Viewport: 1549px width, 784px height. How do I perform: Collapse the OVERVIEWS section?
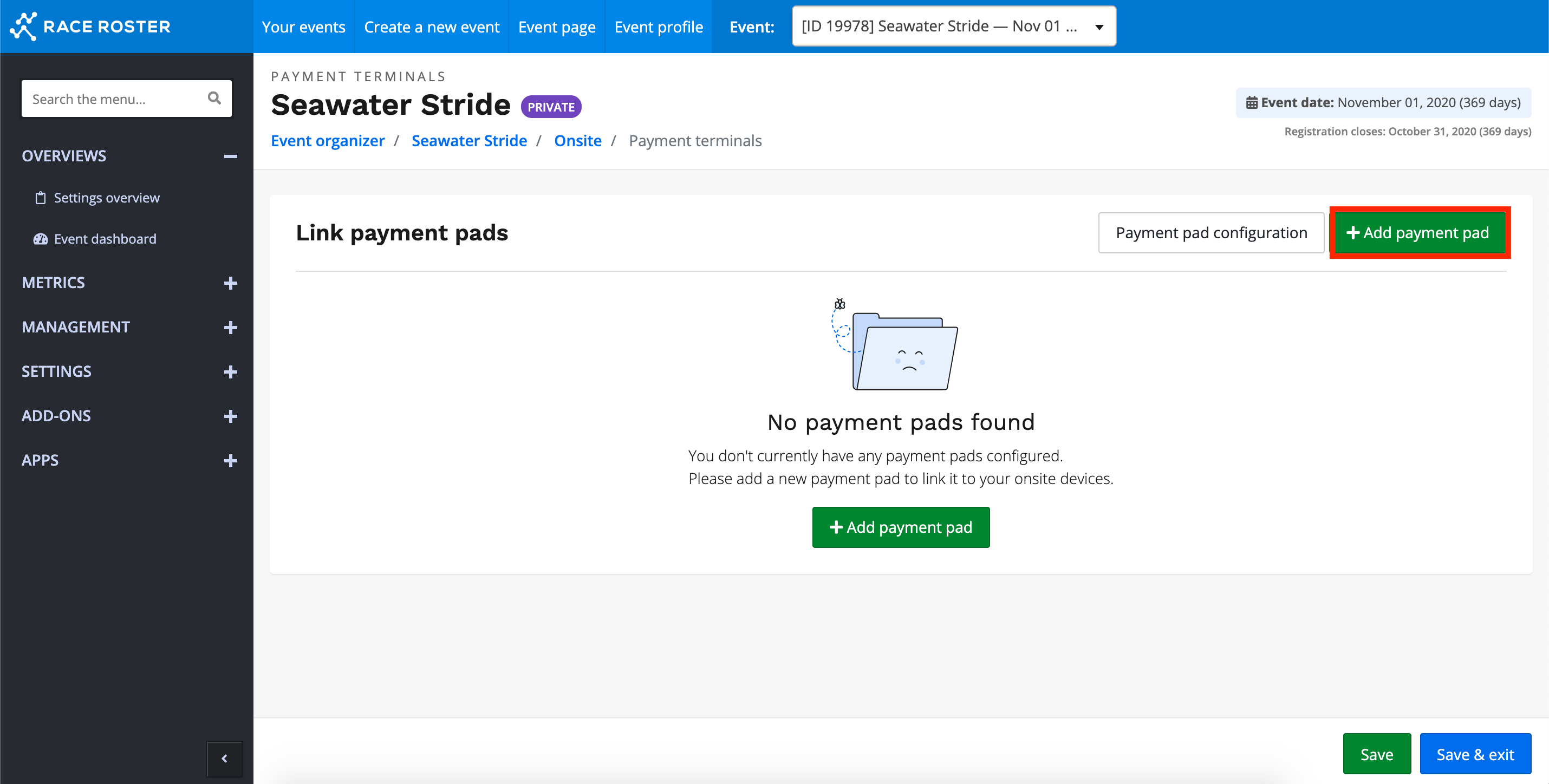230,156
